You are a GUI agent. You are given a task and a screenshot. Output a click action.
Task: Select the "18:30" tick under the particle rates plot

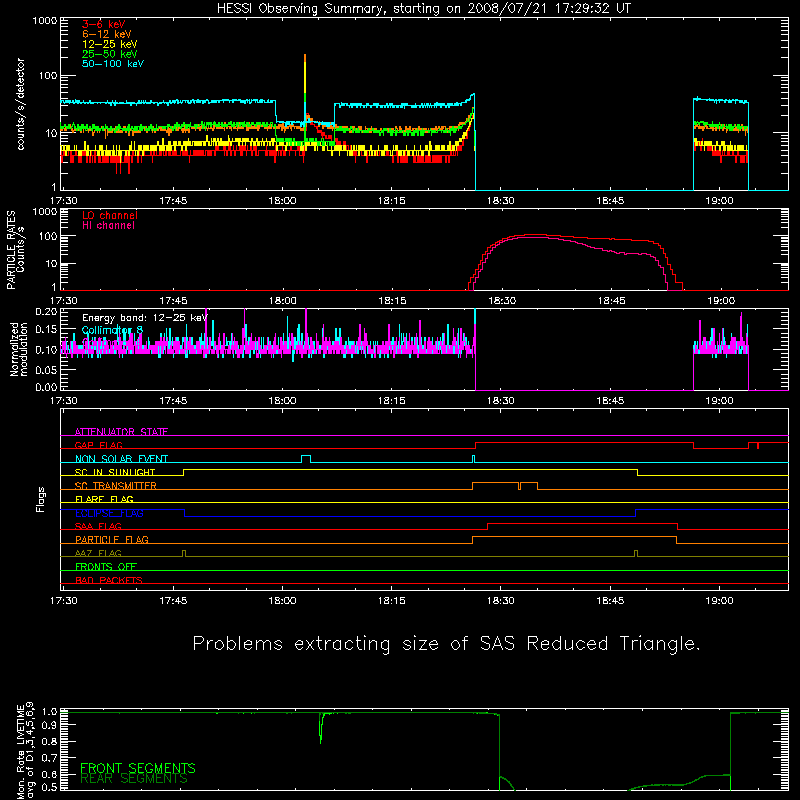[502, 301]
